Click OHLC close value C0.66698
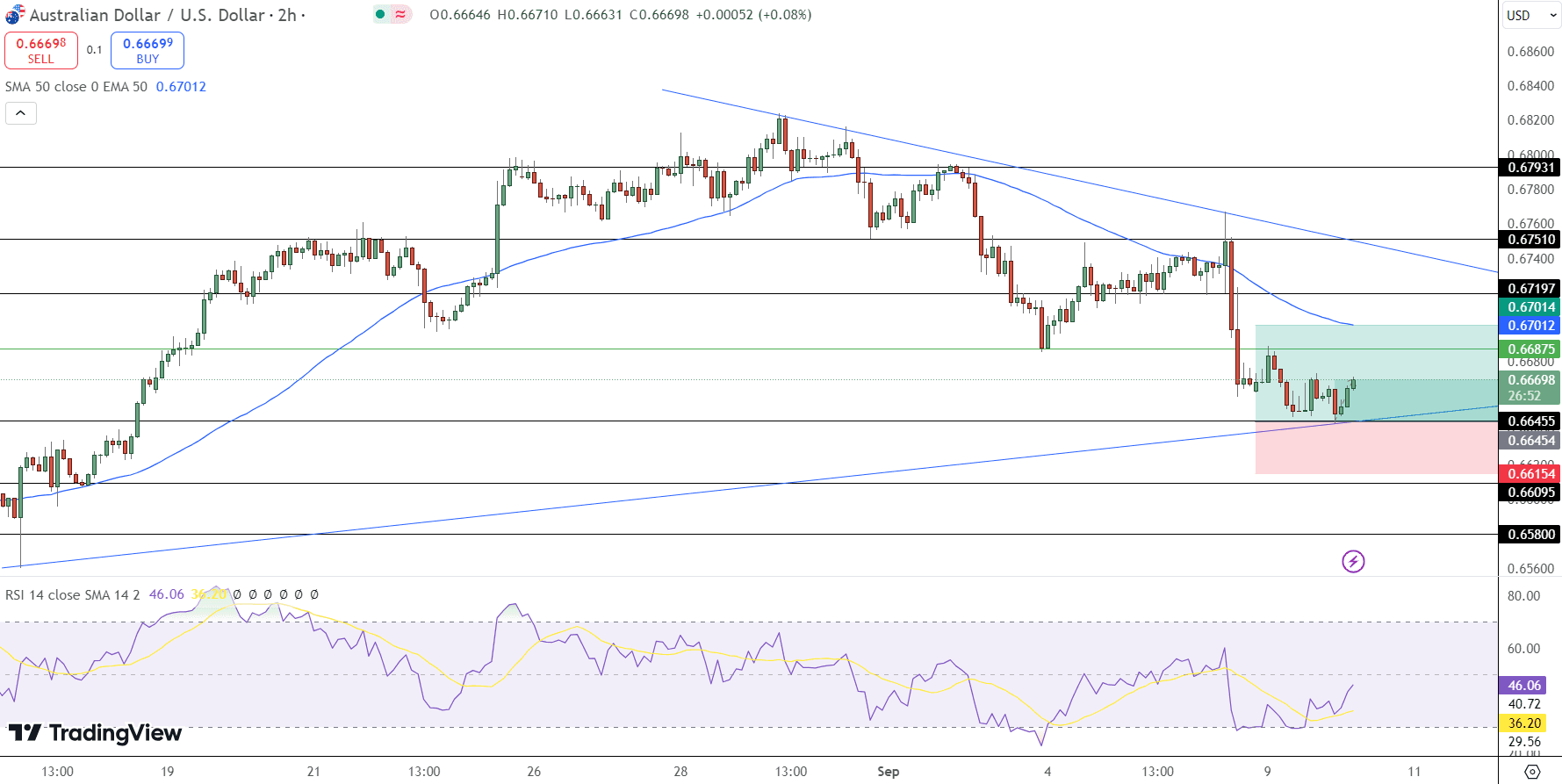 click(x=659, y=15)
